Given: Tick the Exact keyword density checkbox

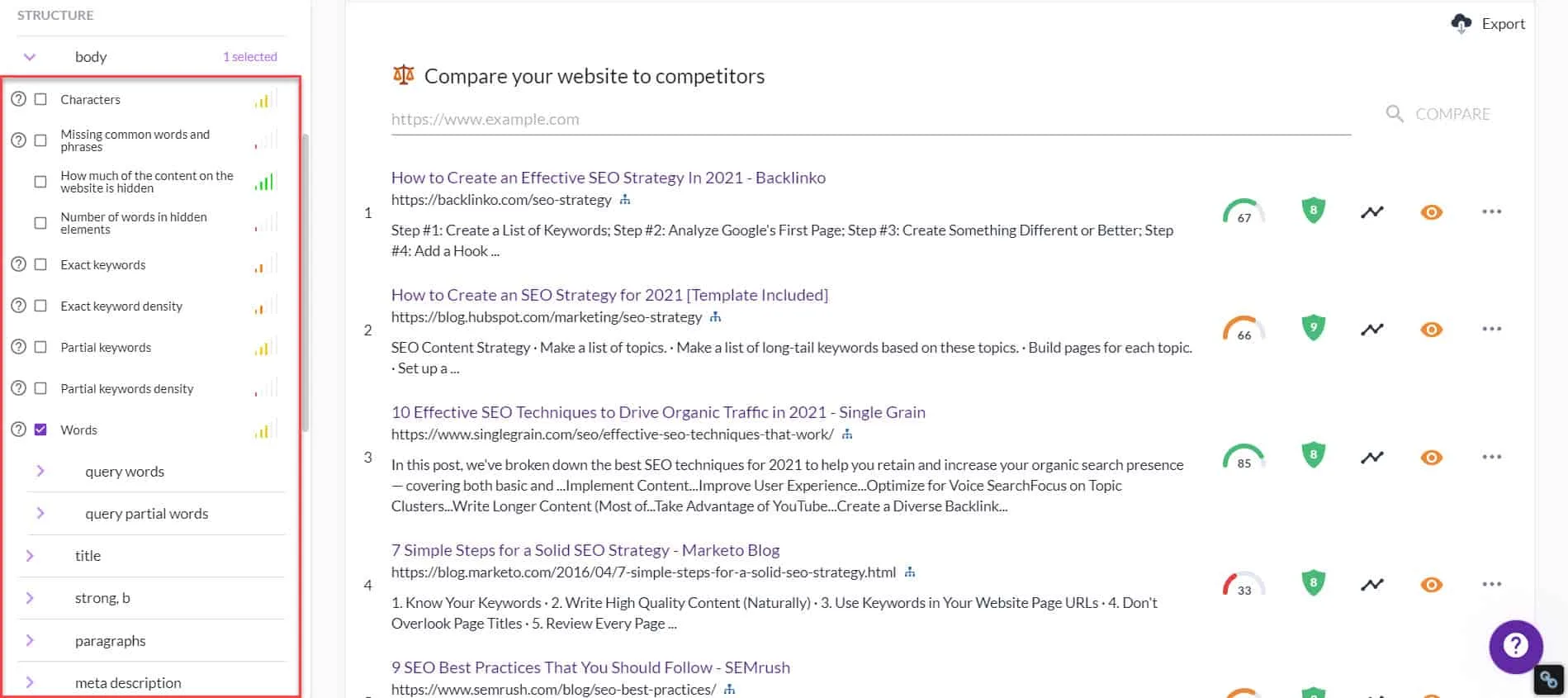Looking at the screenshot, I should 40,306.
